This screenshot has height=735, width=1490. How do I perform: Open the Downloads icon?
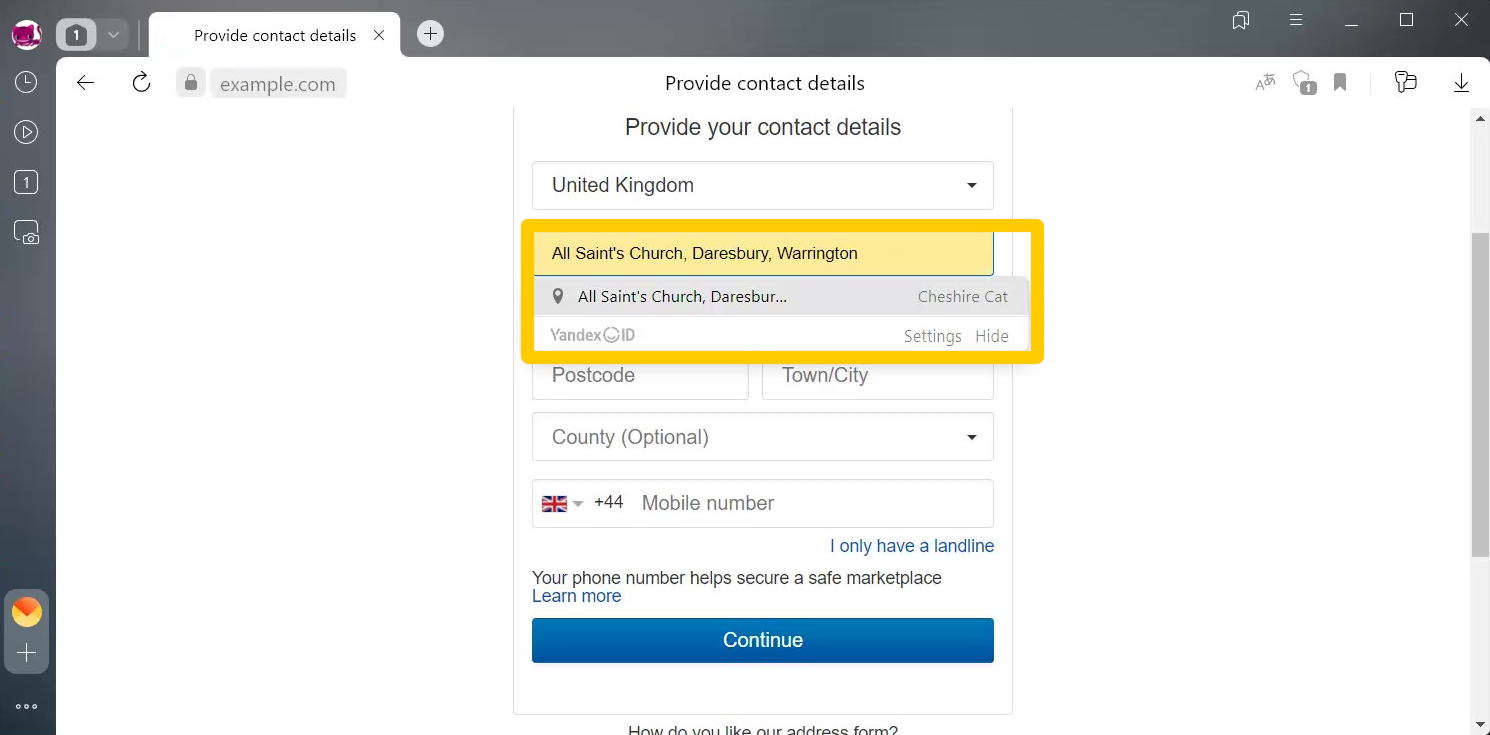(1461, 83)
